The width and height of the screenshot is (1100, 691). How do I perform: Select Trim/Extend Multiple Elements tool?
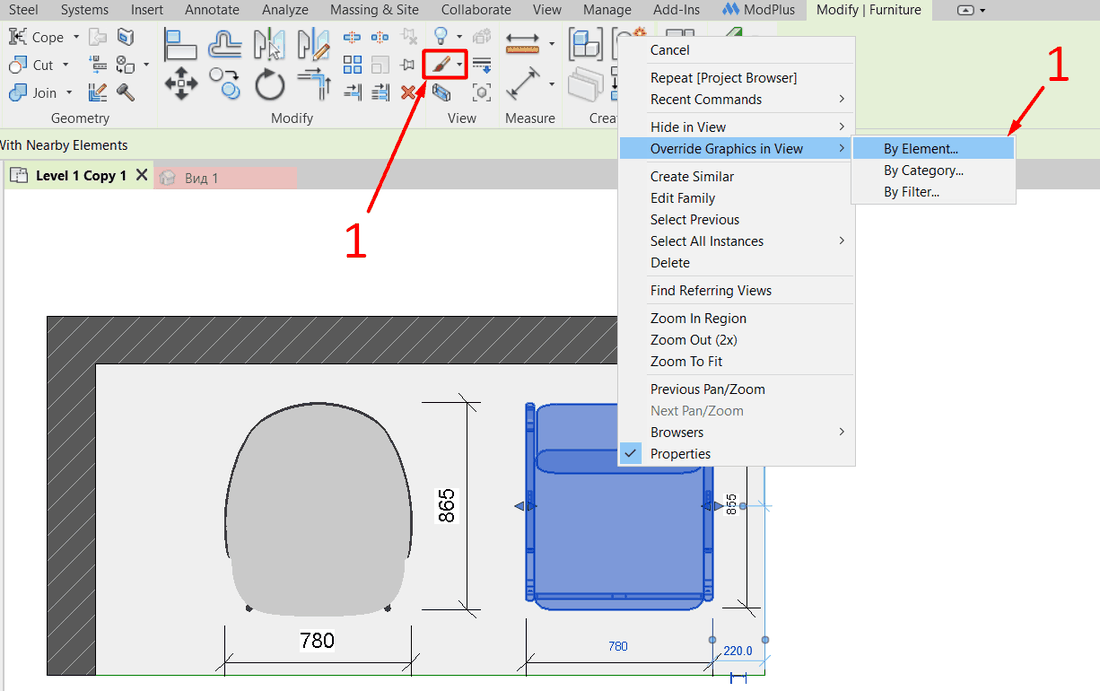point(380,92)
